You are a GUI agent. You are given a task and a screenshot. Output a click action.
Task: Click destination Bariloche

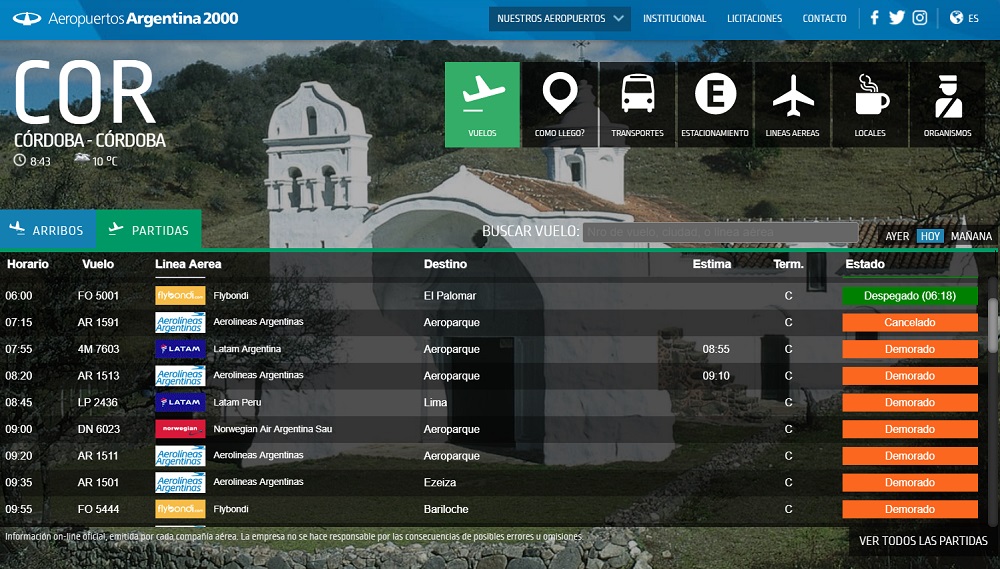pyautogui.click(x=446, y=509)
